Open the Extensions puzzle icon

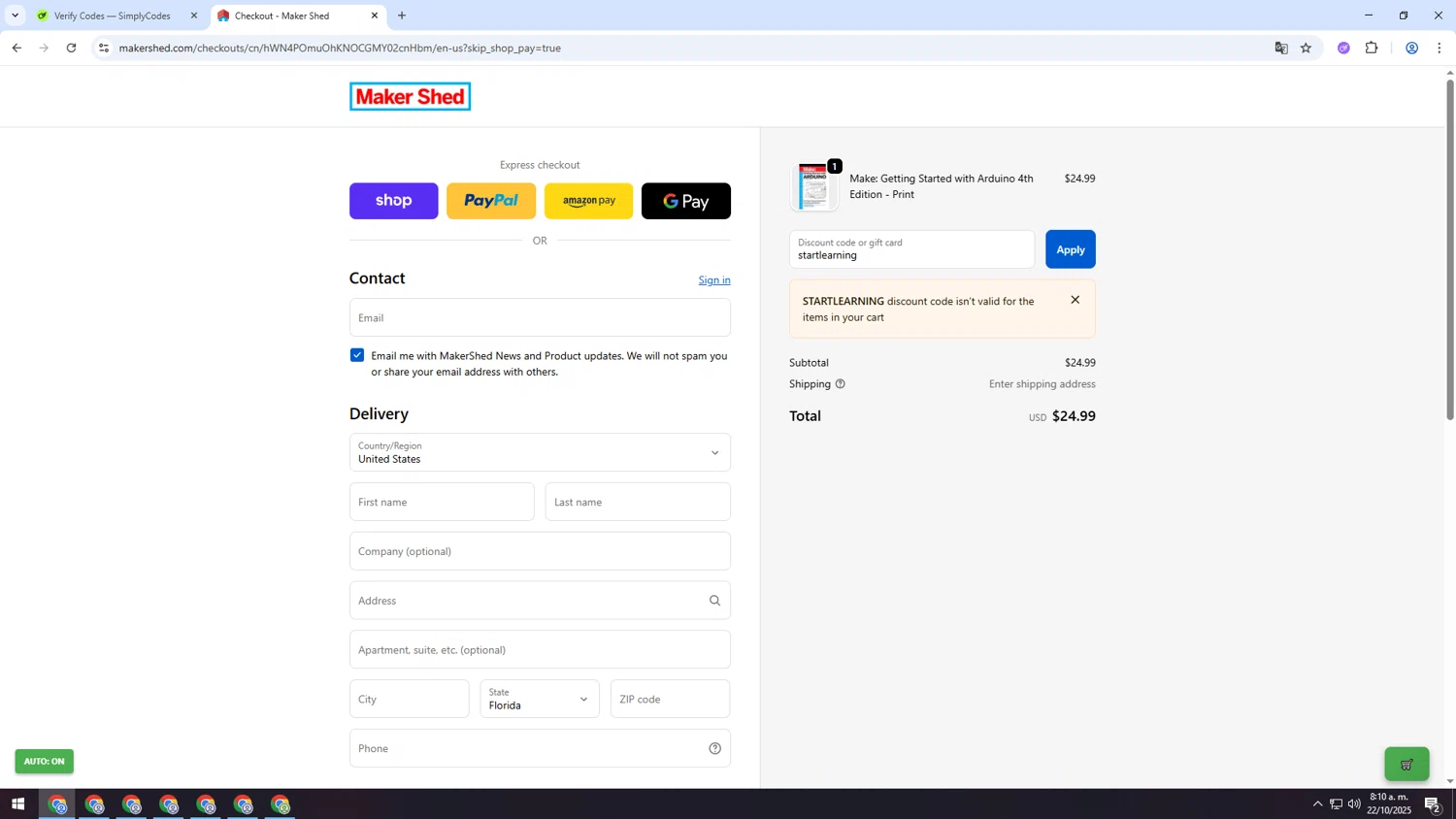[x=1372, y=48]
